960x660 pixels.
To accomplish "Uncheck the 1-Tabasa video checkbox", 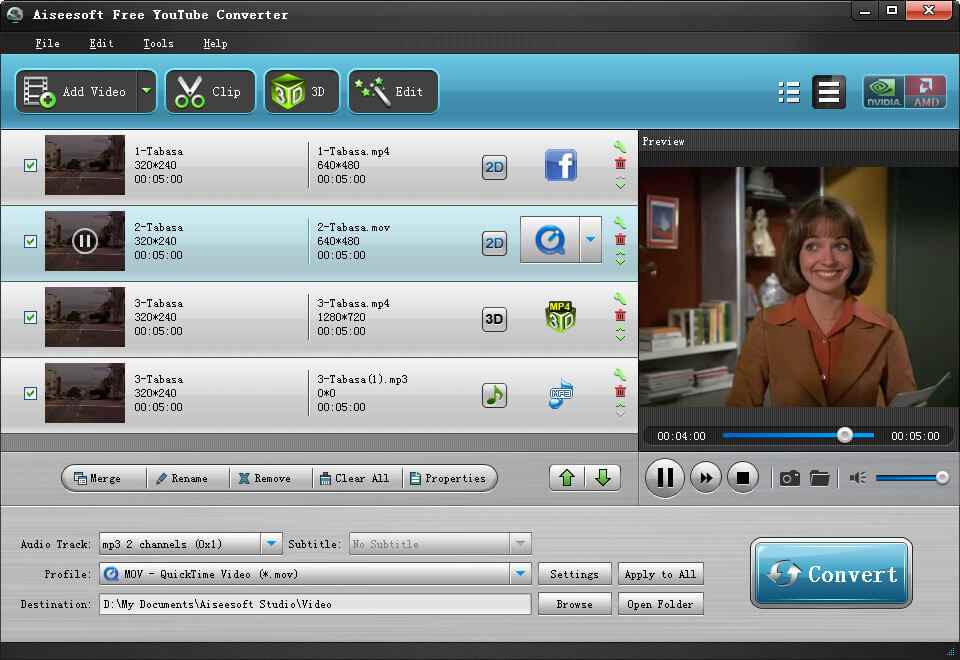I will point(31,165).
